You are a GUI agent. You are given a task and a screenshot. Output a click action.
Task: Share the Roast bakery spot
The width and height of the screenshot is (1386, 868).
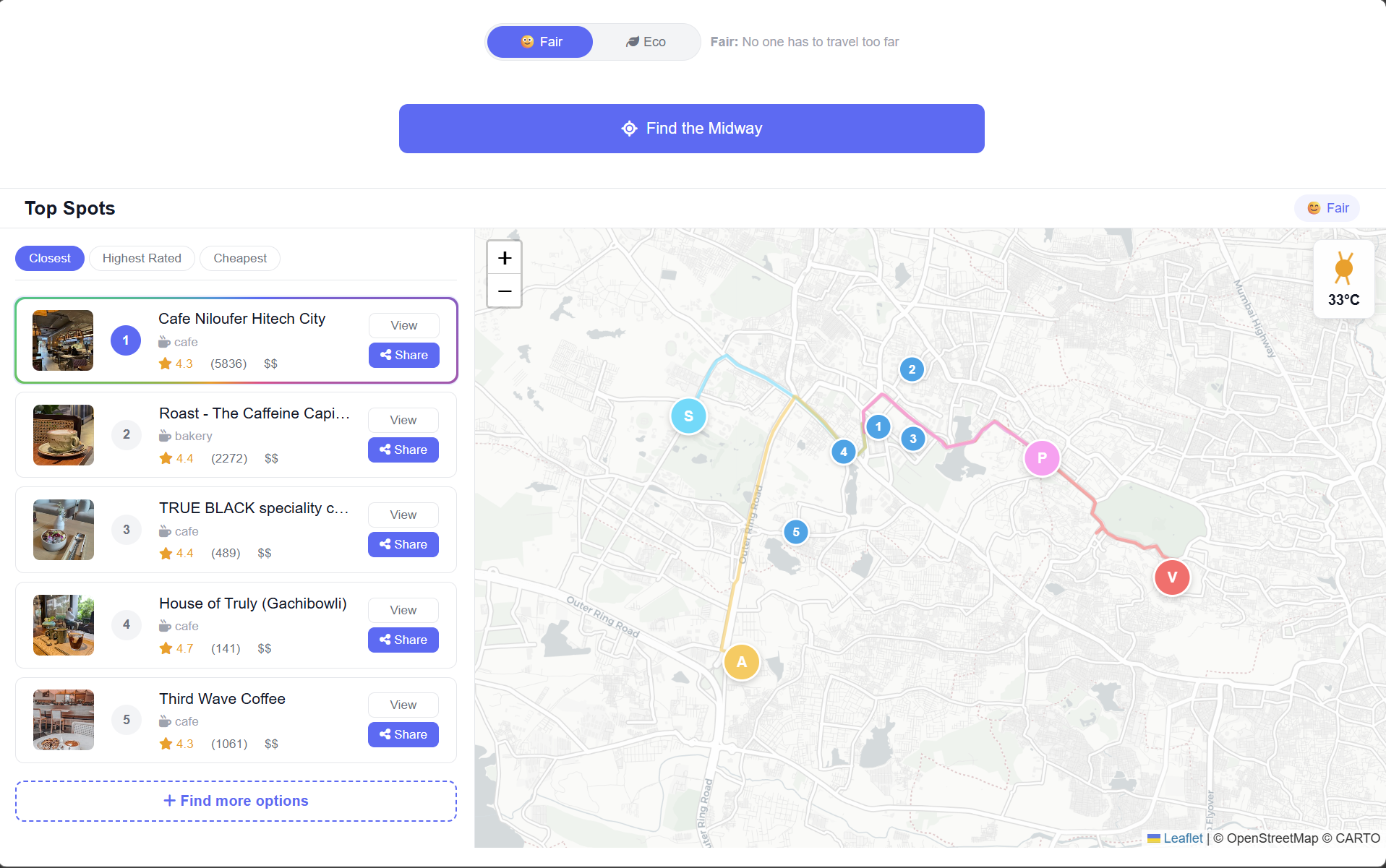coord(403,450)
